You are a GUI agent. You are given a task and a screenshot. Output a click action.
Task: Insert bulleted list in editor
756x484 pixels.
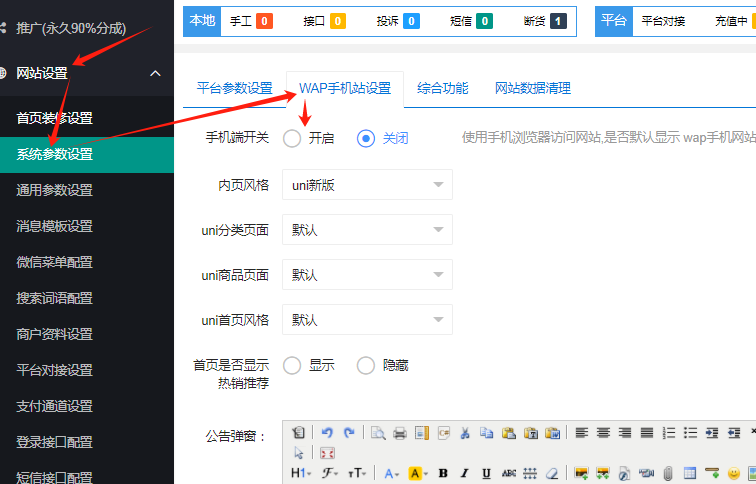pyautogui.click(x=690, y=433)
